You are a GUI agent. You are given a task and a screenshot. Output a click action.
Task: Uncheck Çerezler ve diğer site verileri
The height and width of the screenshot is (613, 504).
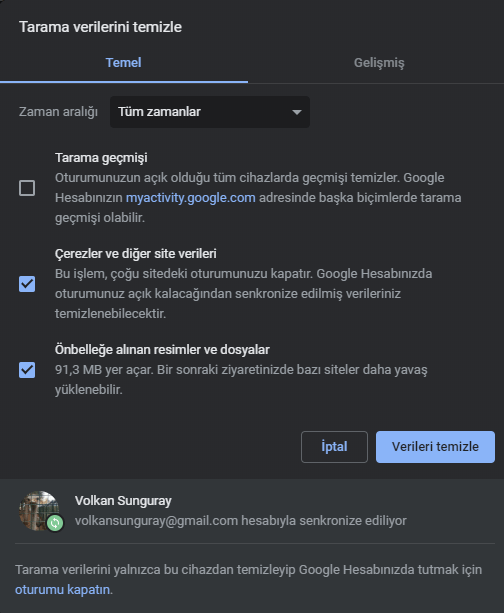(27, 284)
